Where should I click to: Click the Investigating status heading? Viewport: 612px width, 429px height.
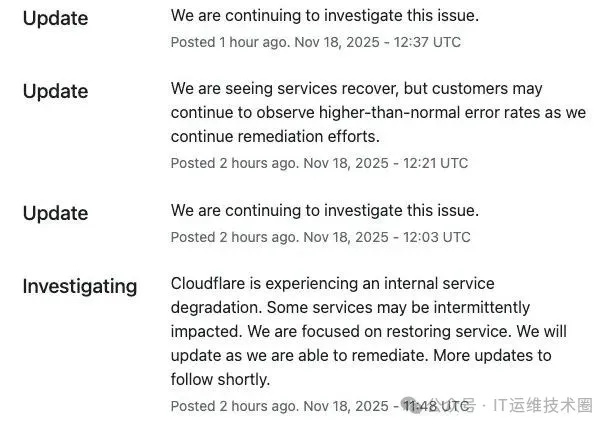80,287
